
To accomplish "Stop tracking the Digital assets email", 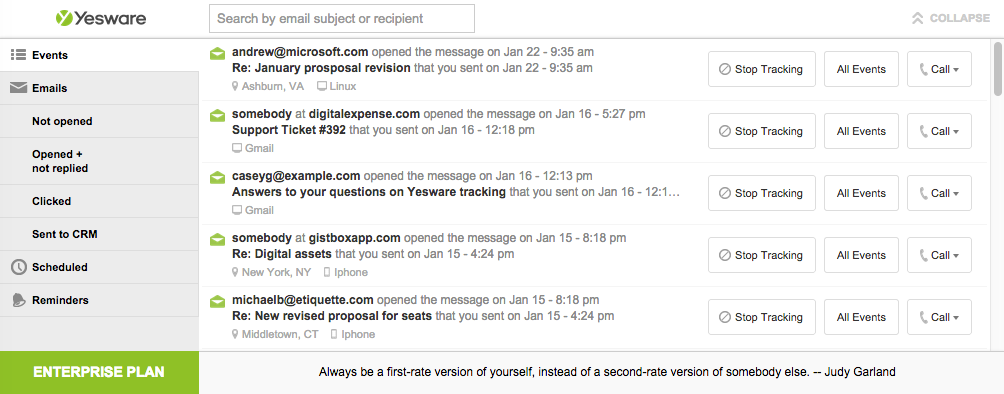I will tap(761, 255).
